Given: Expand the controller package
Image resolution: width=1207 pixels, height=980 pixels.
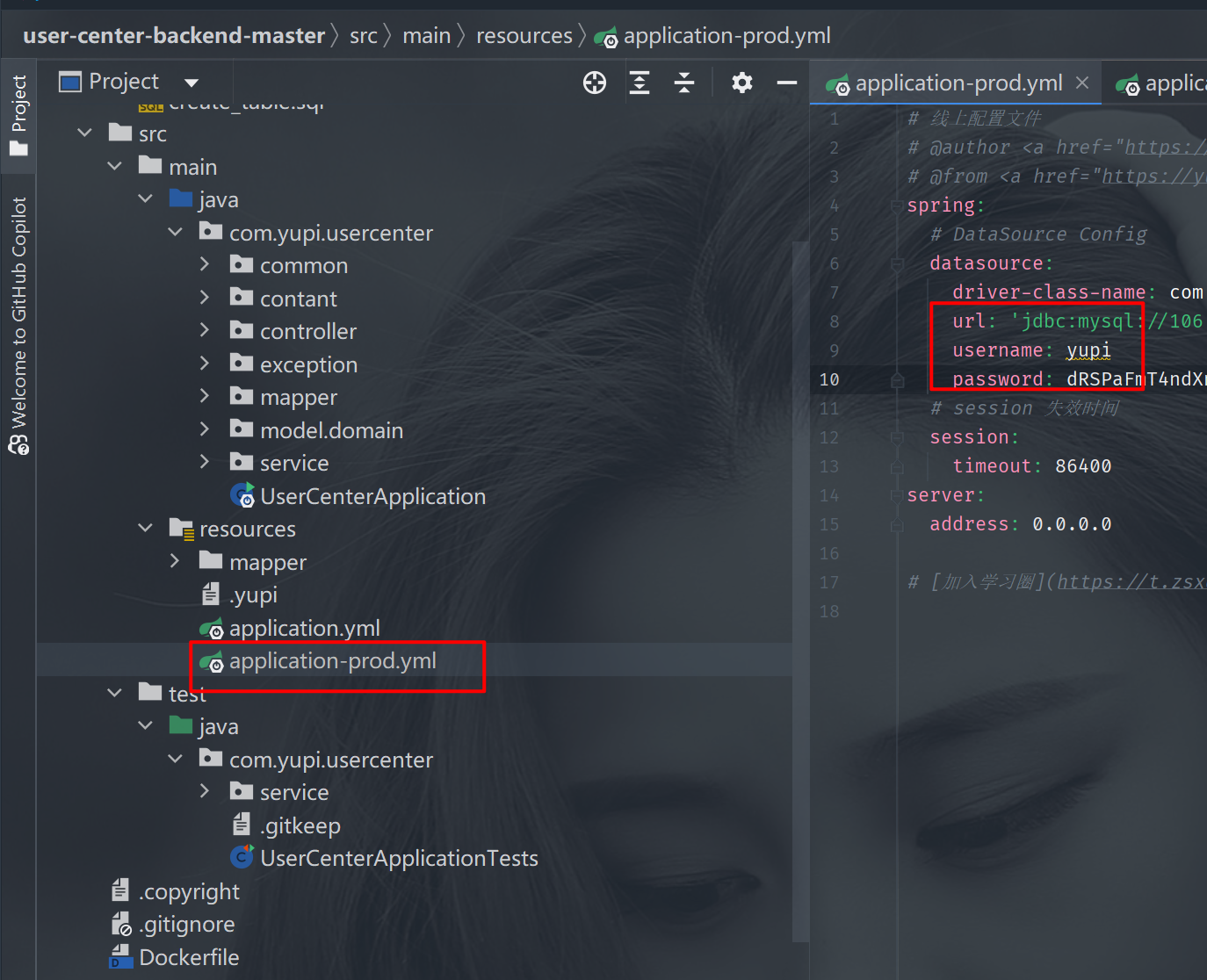Looking at the screenshot, I should click(x=205, y=331).
